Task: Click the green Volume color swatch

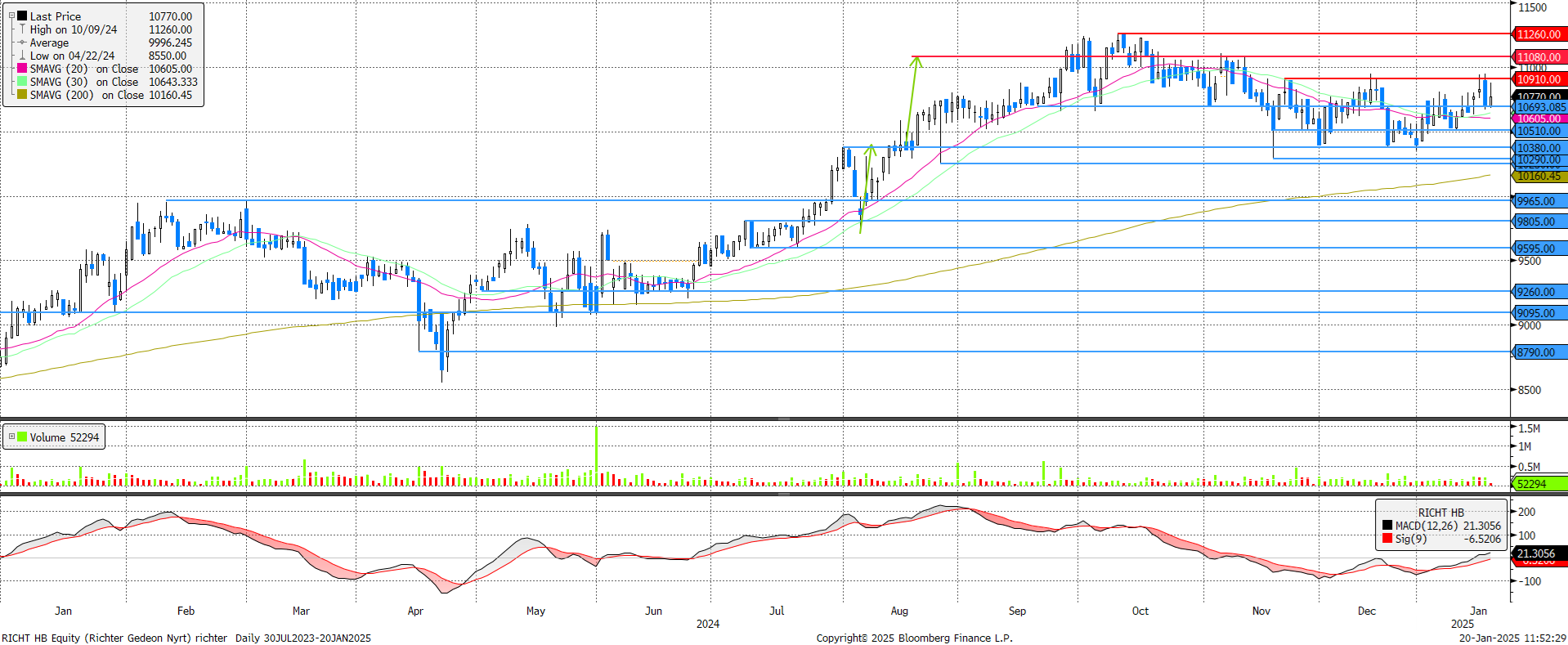Action: (22, 437)
